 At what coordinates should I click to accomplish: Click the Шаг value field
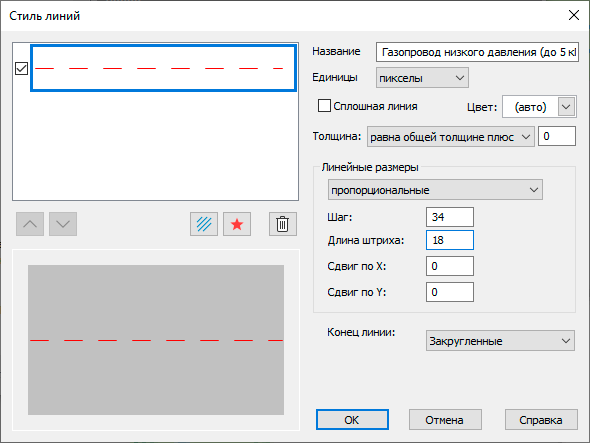click(x=450, y=217)
